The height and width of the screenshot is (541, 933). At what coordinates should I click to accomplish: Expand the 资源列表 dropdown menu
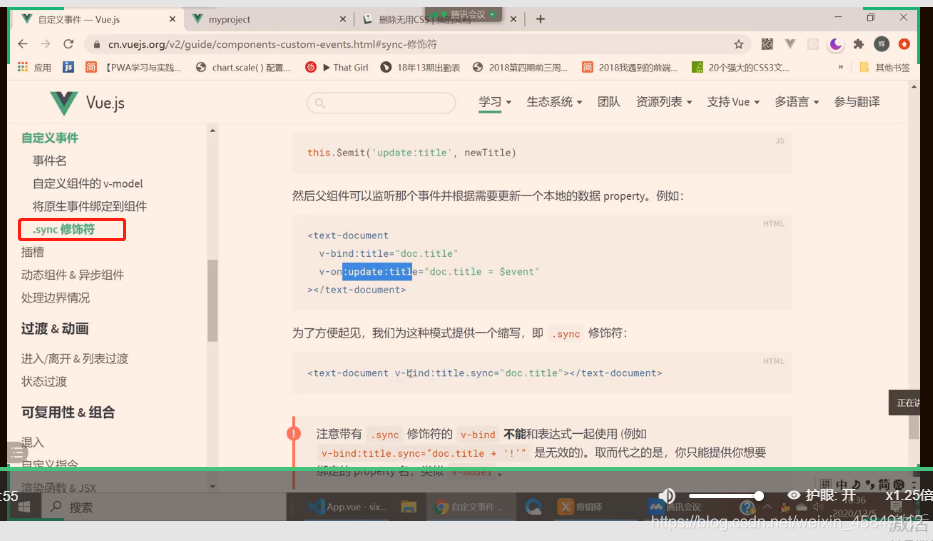tap(663, 102)
